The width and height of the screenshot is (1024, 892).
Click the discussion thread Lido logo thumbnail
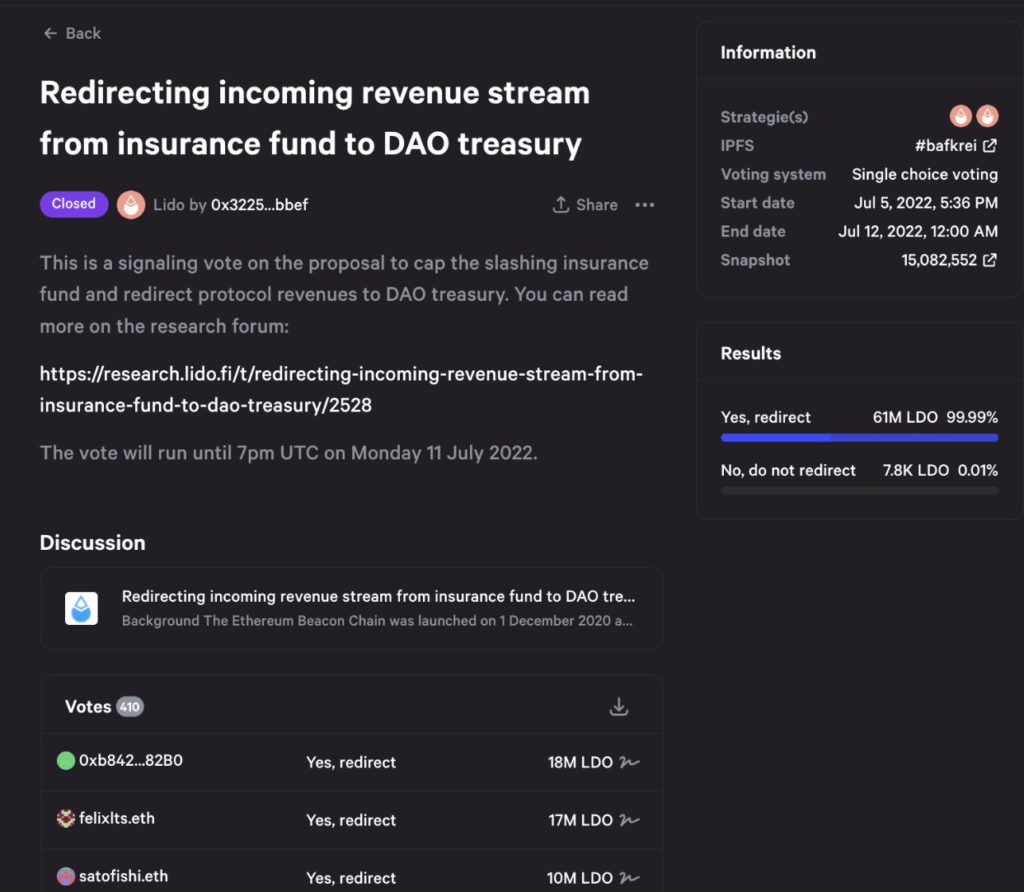[82, 609]
